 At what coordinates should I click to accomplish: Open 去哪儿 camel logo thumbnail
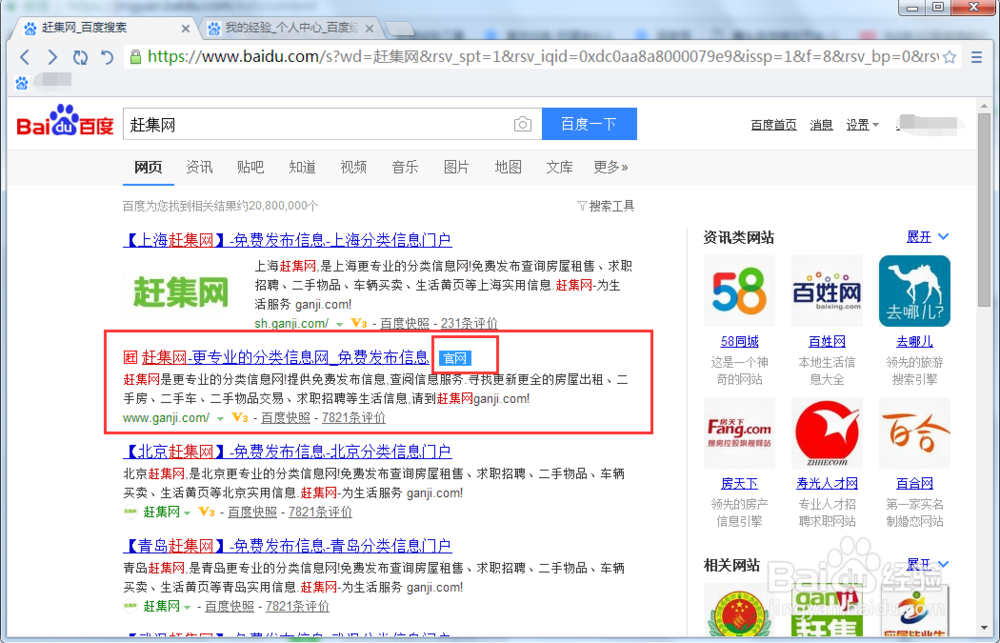pos(914,291)
